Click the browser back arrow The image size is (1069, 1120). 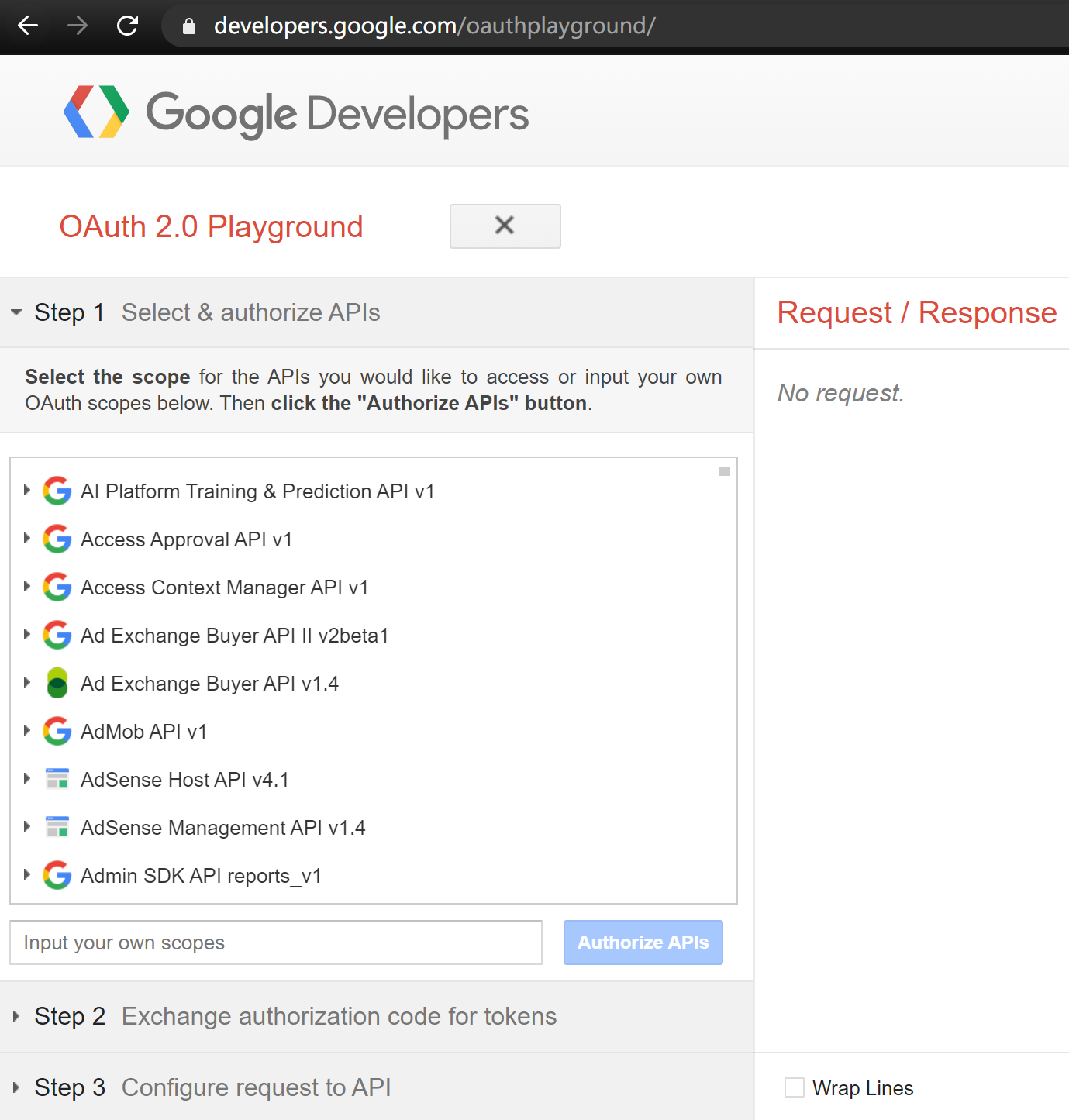28,26
